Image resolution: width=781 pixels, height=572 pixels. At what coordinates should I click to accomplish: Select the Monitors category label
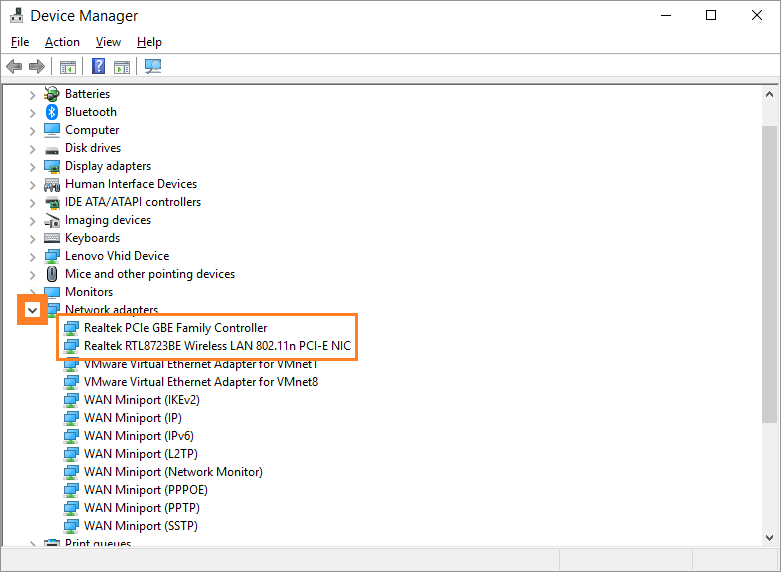click(89, 292)
